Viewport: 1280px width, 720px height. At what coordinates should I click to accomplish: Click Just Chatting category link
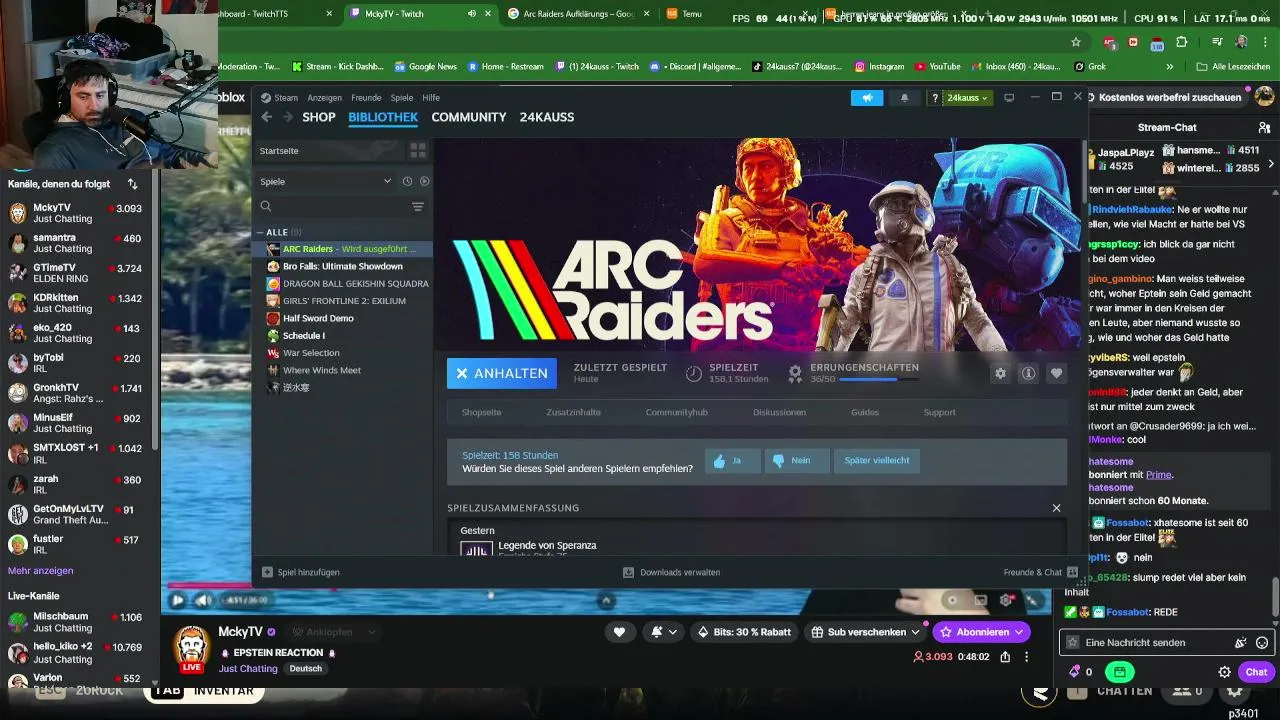pos(248,669)
